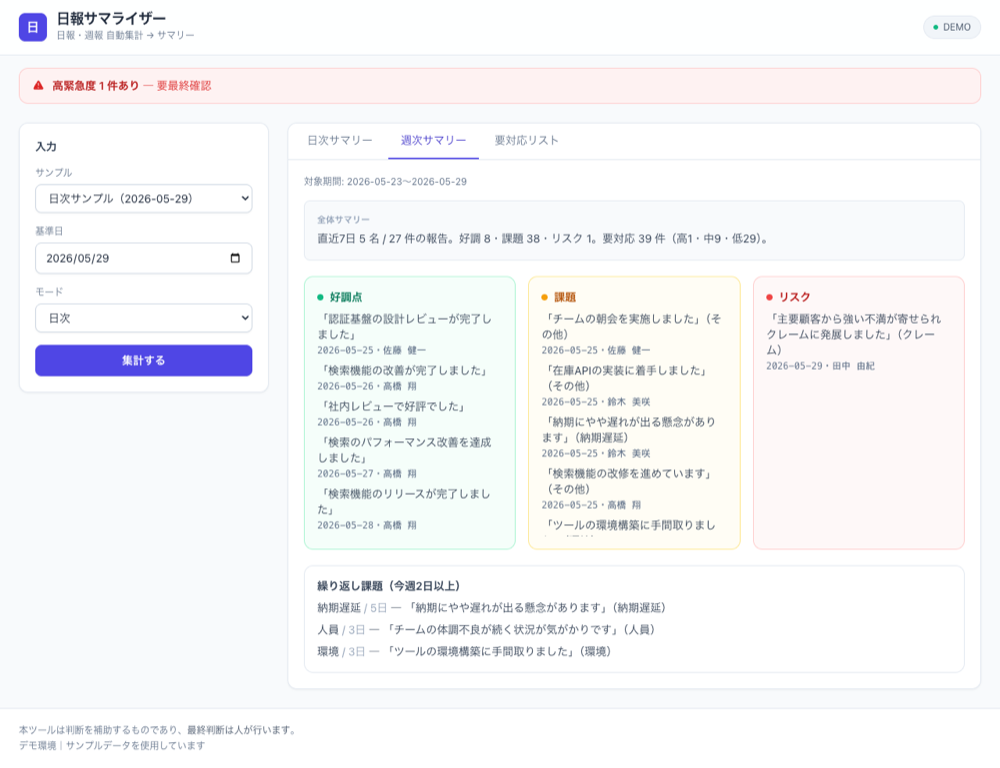This screenshot has height=768, width=1000.
Task: Click the orange dot beside 課題
Action: [545, 297]
